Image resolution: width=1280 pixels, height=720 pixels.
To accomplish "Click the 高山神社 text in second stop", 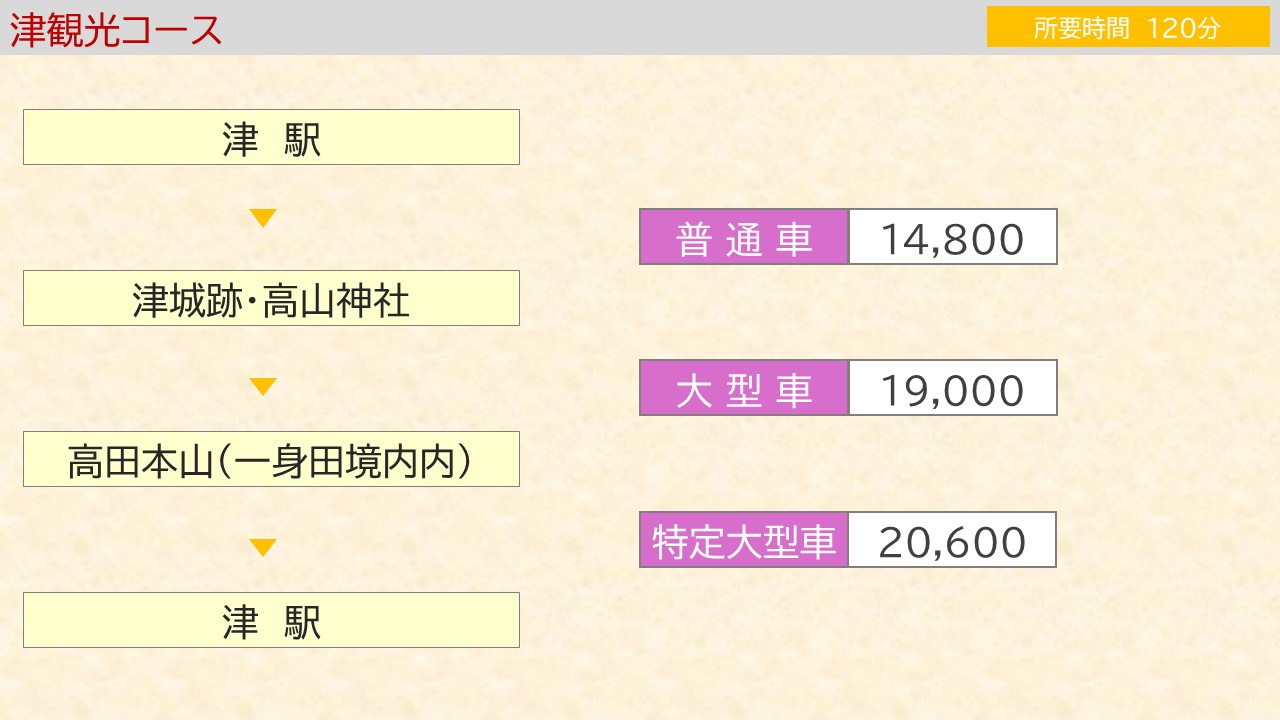I will (336, 299).
